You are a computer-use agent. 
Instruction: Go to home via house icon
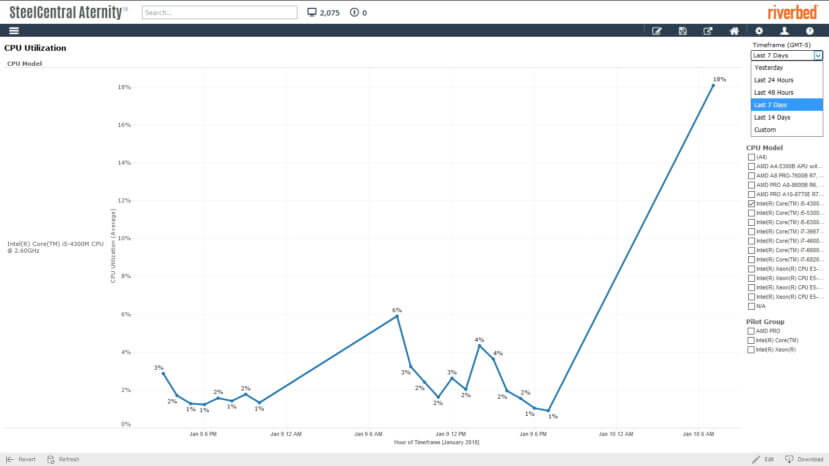[734, 31]
